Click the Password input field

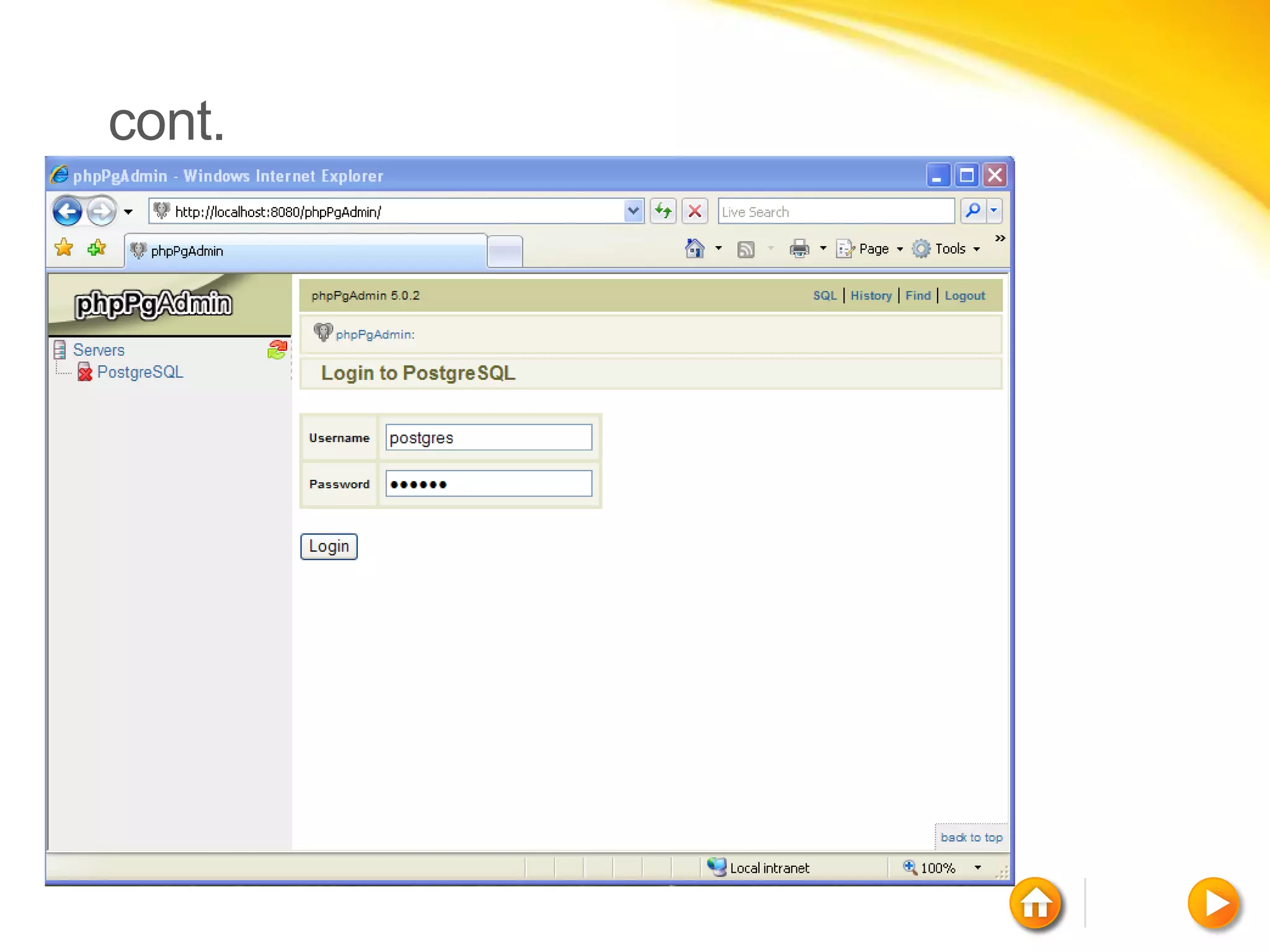coord(489,483)
